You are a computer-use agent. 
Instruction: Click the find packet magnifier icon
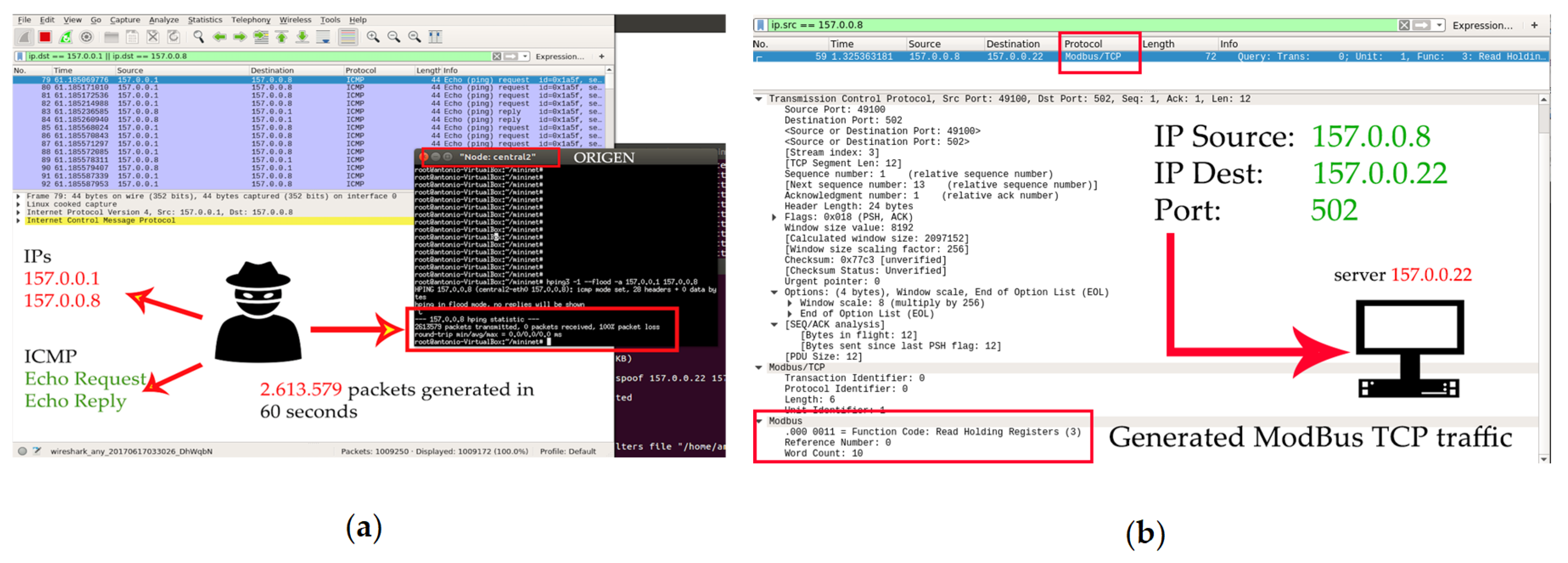(x=199, y=37)
